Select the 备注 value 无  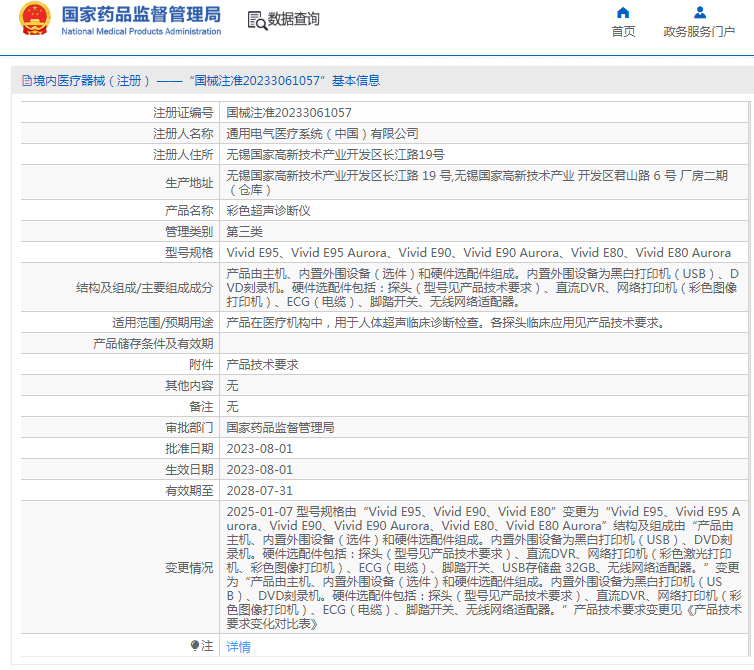click(232, 407)
